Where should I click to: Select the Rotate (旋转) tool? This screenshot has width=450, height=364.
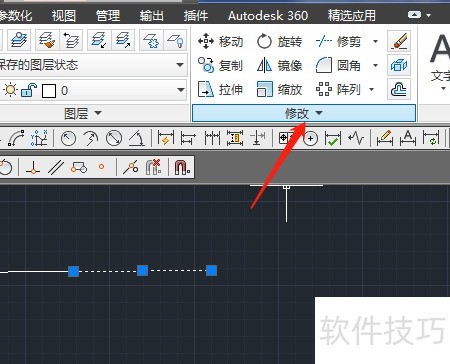280,41
